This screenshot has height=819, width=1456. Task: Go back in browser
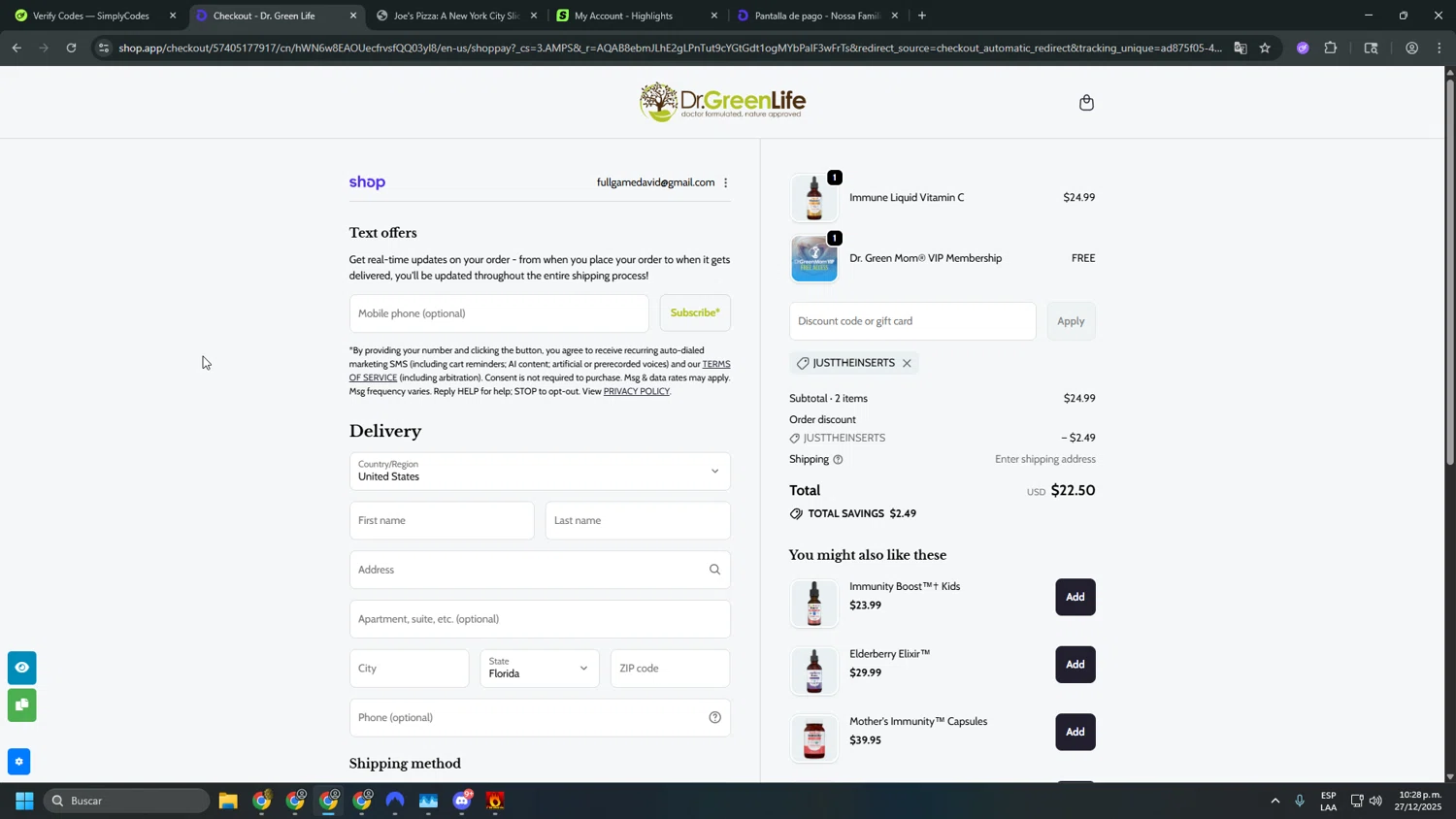pyautogui.click(x=17, y=48)
